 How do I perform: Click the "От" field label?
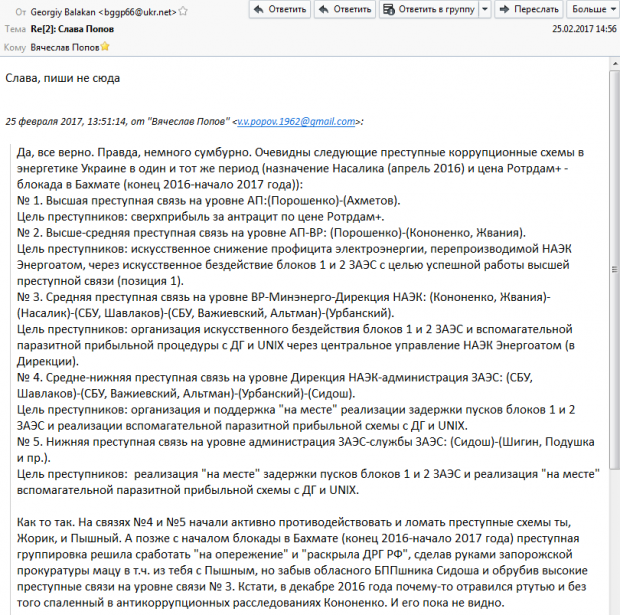tap(11, 11)
